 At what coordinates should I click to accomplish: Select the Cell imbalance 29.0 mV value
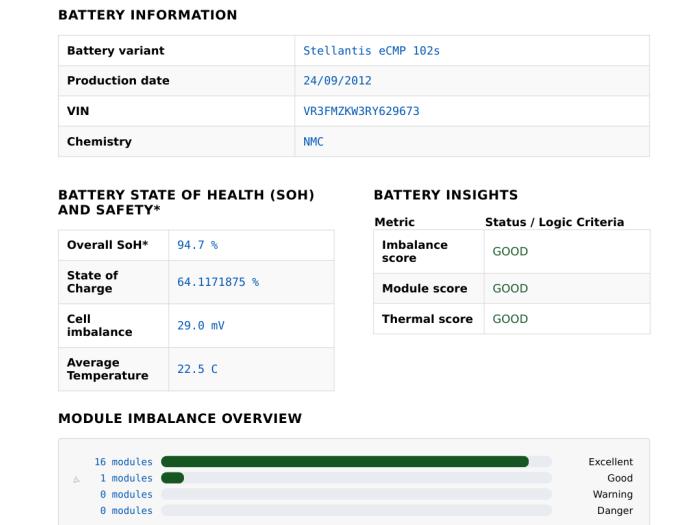[201, 325]
